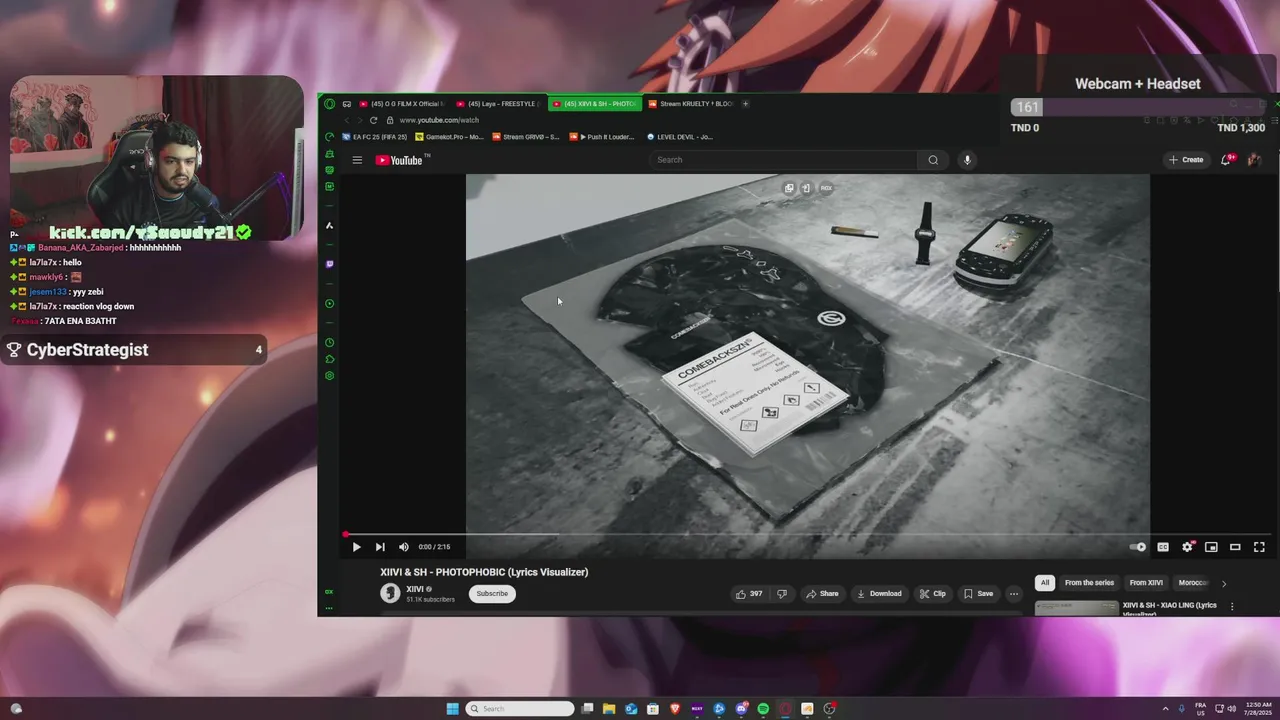Toggle the autoplay switch in player
Viewport: 1280px width, 720px height.
click(1138, 547)
